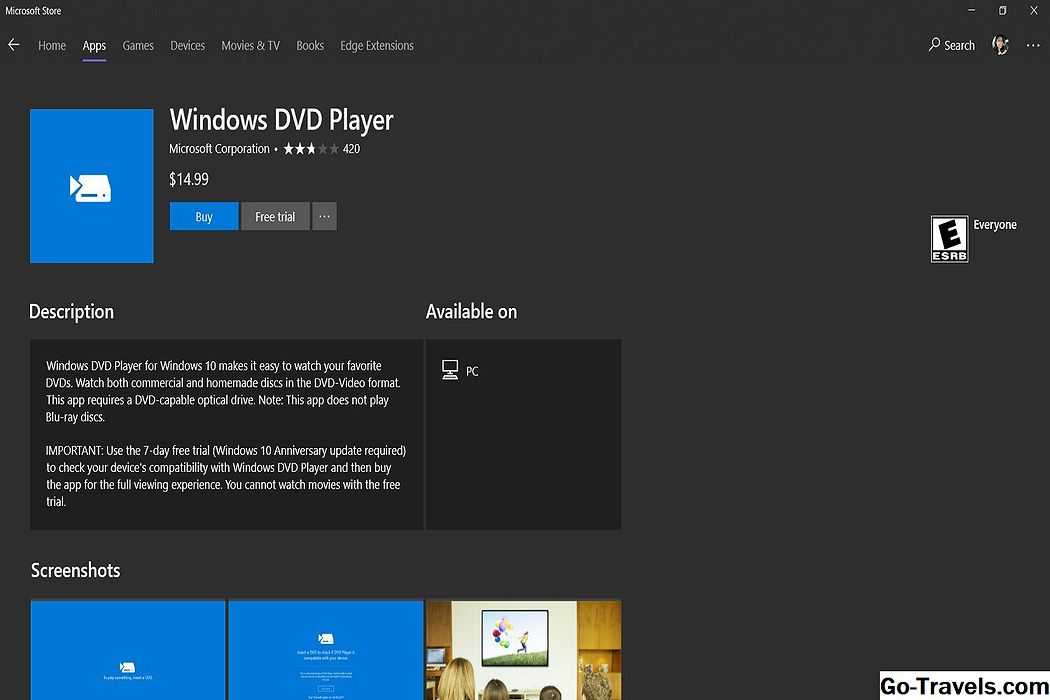Click the PC device icon
The width and height of the screenshot is (1050, 700).
[x=450, y=370]
